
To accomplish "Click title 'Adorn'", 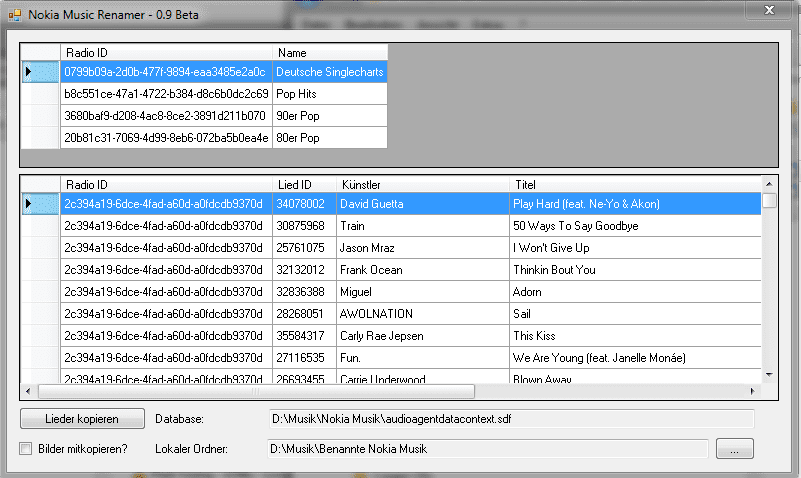I will (x=635, y=292).
